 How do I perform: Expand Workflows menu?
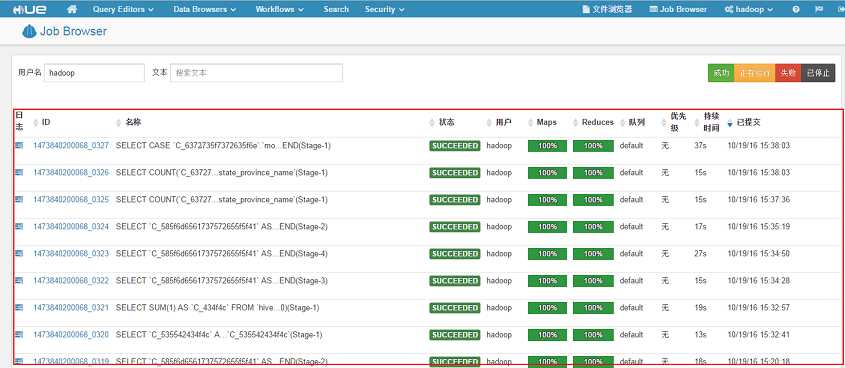pyautogui.click(x=279, y=9)
